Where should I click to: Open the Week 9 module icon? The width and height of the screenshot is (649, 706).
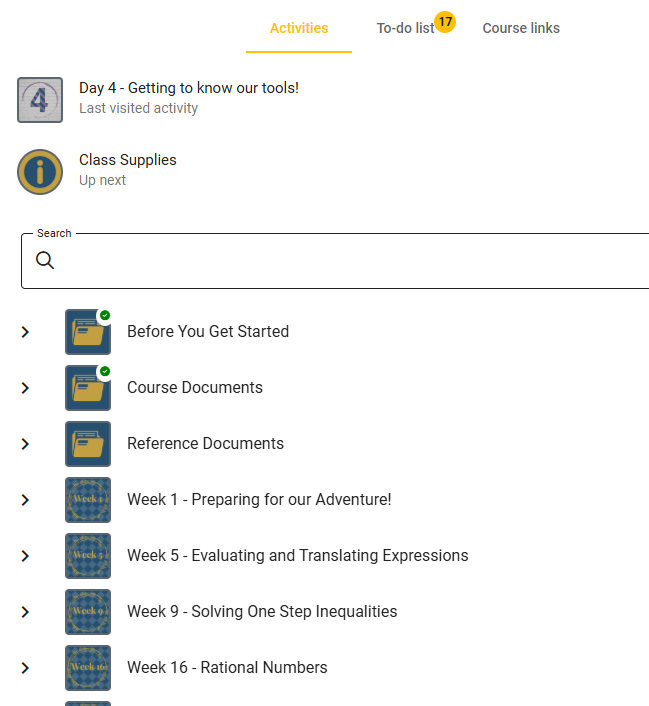point(88,612)
